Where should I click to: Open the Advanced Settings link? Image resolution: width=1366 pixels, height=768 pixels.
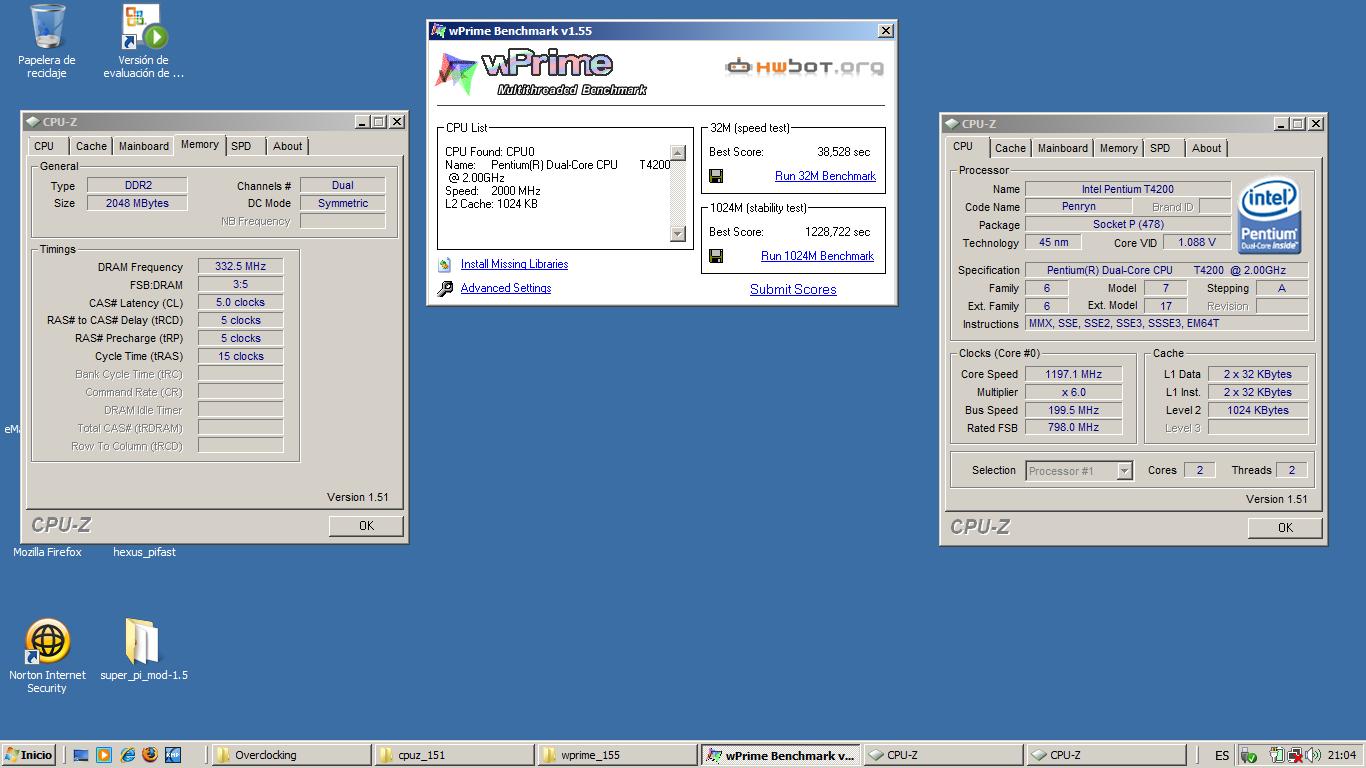tap(506, 289)
